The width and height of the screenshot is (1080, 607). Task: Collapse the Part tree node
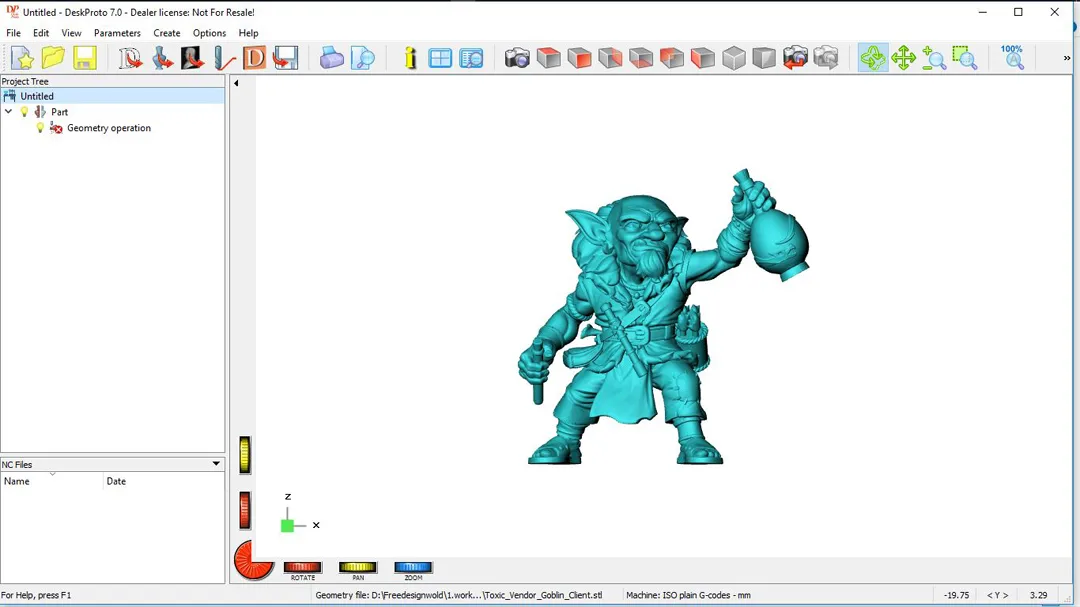click(x=9, y=112)
